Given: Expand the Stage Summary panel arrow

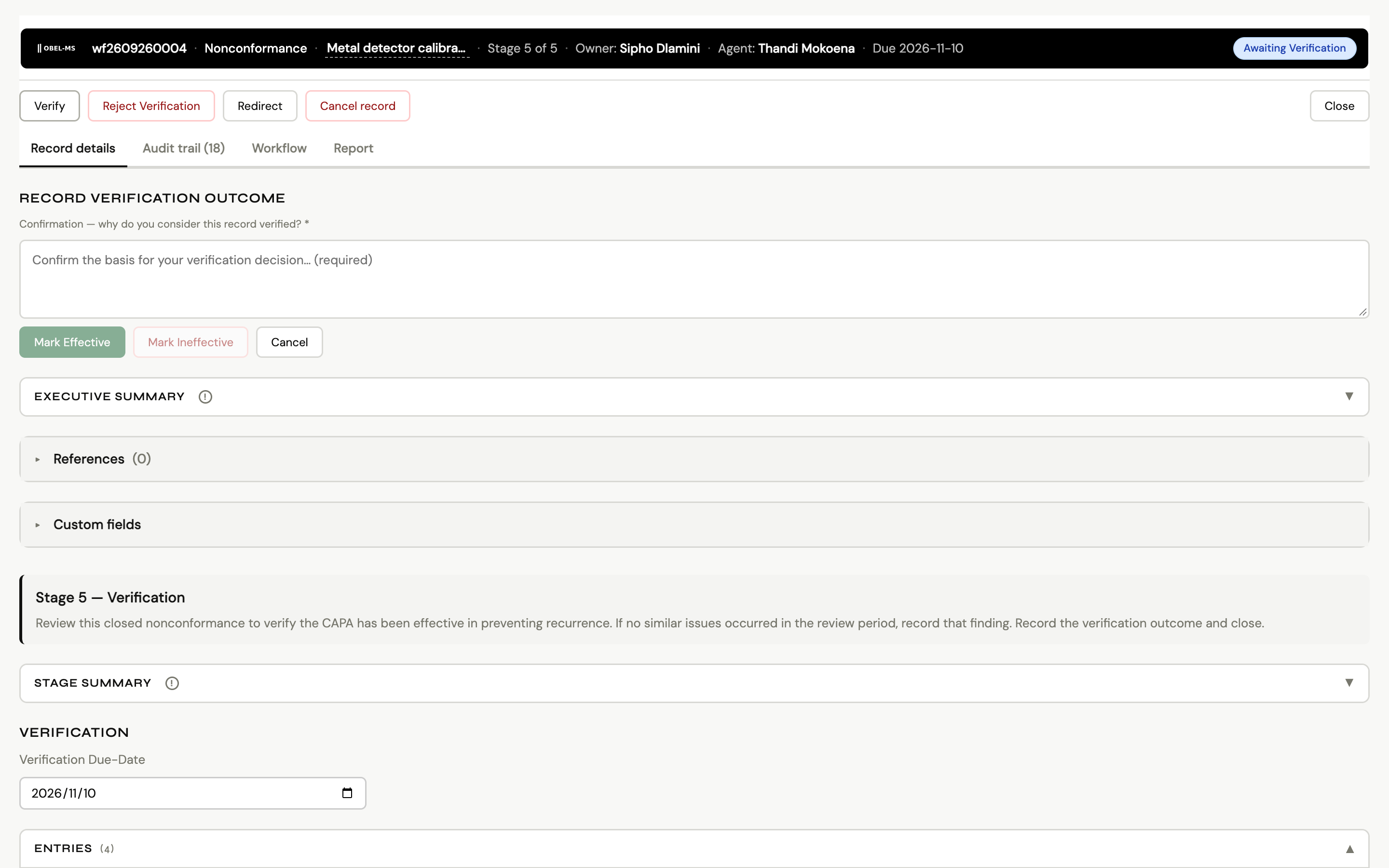Looking at the screenshot, I should click(1349, 682).
